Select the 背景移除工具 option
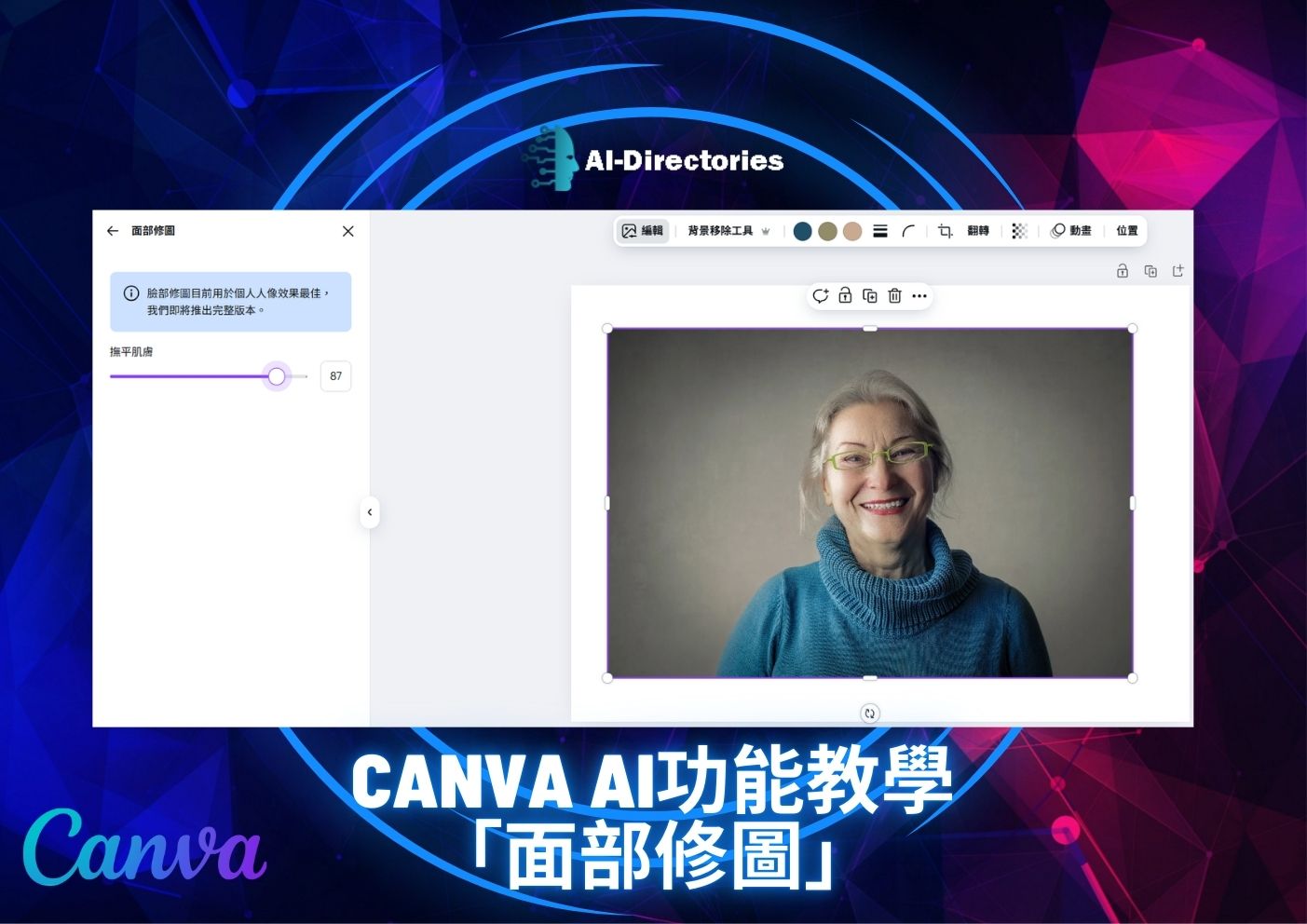The image size is (1307, 924). (720, 231)
